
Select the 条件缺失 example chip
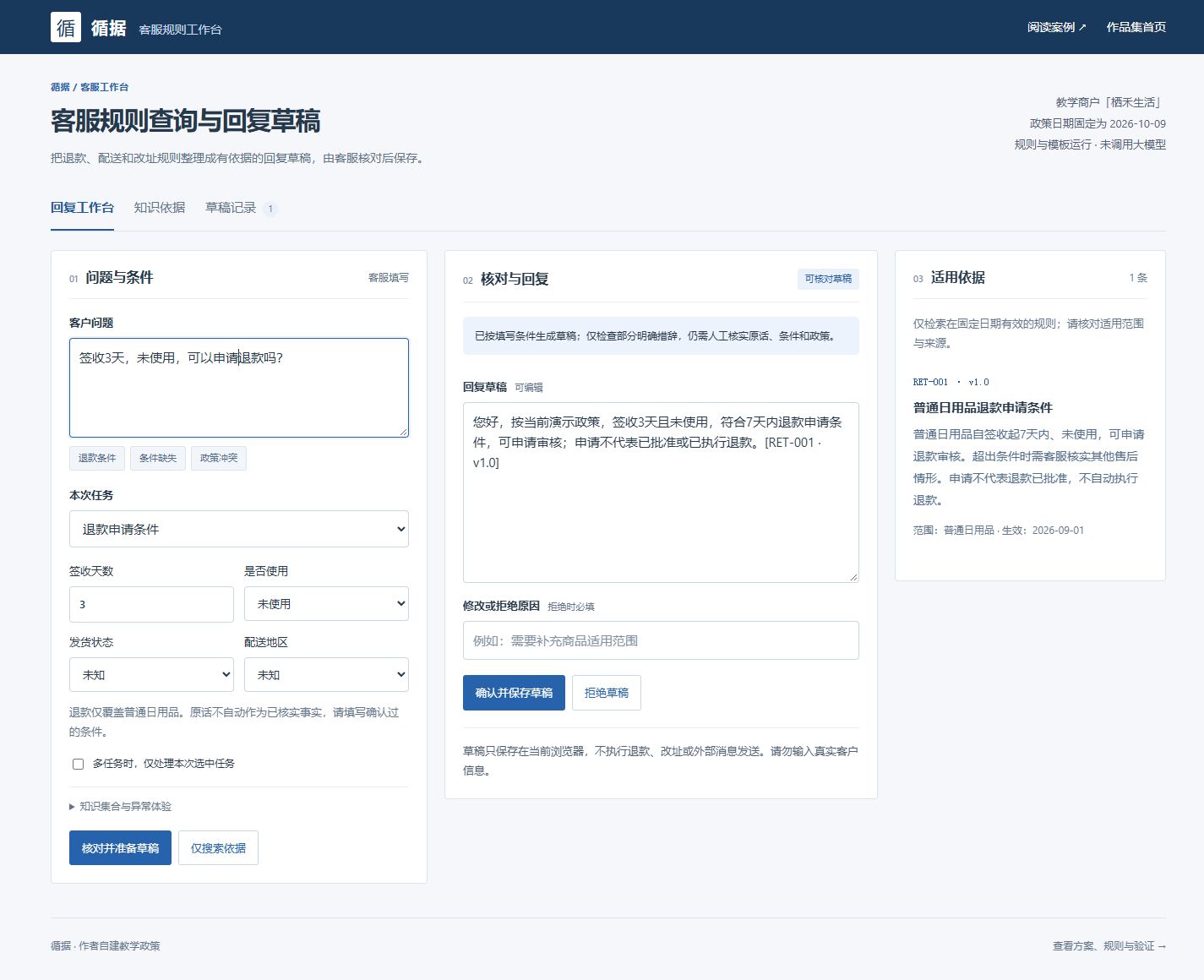(158, 458)
